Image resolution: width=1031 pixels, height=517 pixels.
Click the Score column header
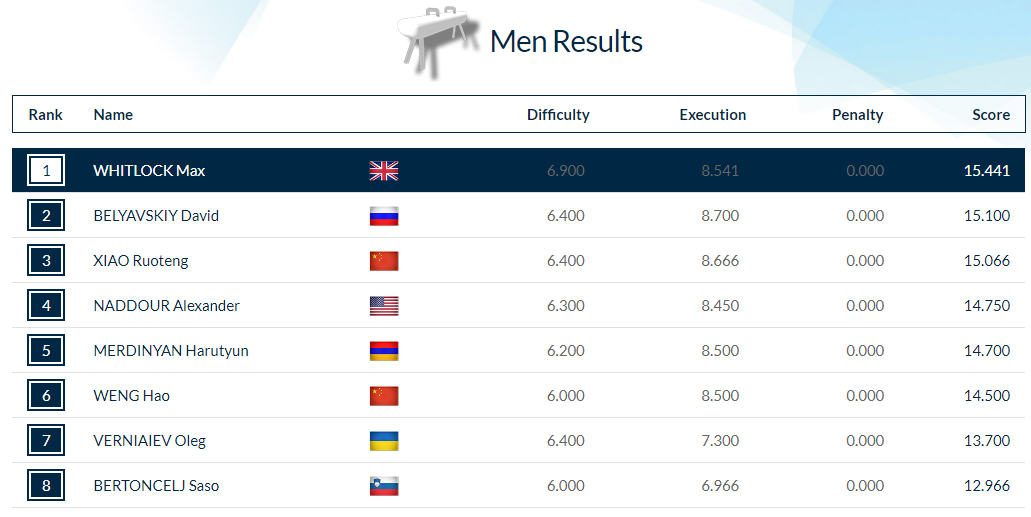pyautogui.click(x=991, y=114)
